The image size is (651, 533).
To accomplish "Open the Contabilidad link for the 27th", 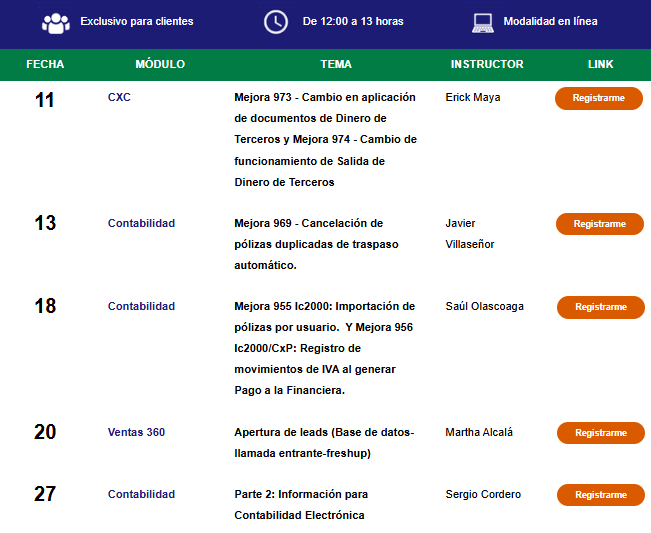I will pos(141,494).
